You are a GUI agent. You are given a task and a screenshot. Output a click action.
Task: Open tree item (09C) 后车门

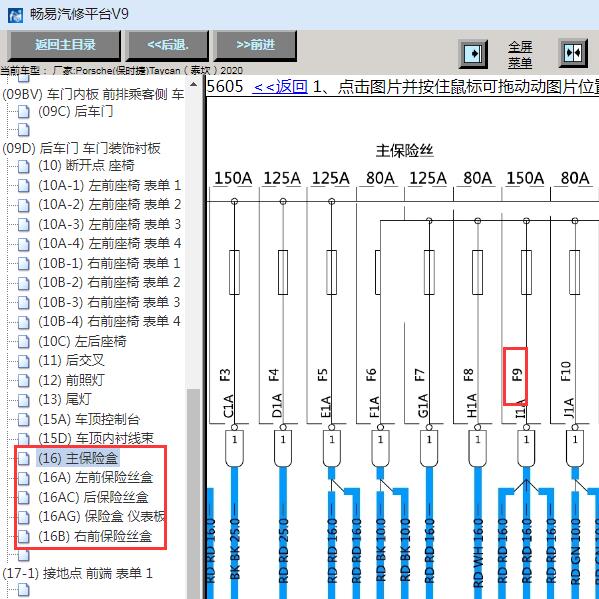pyautogui.click(x=76, y=111)
